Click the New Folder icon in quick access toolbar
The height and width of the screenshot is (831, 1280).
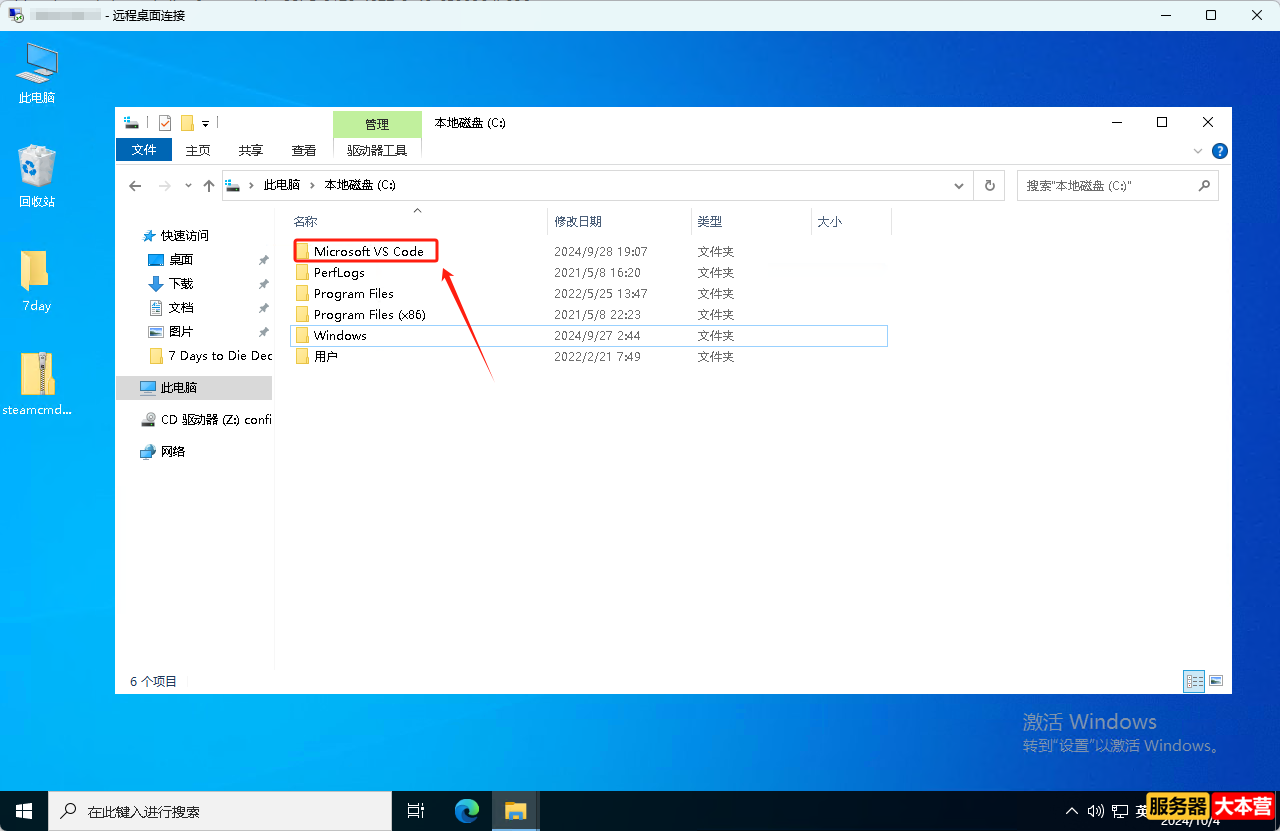[187, 123]
